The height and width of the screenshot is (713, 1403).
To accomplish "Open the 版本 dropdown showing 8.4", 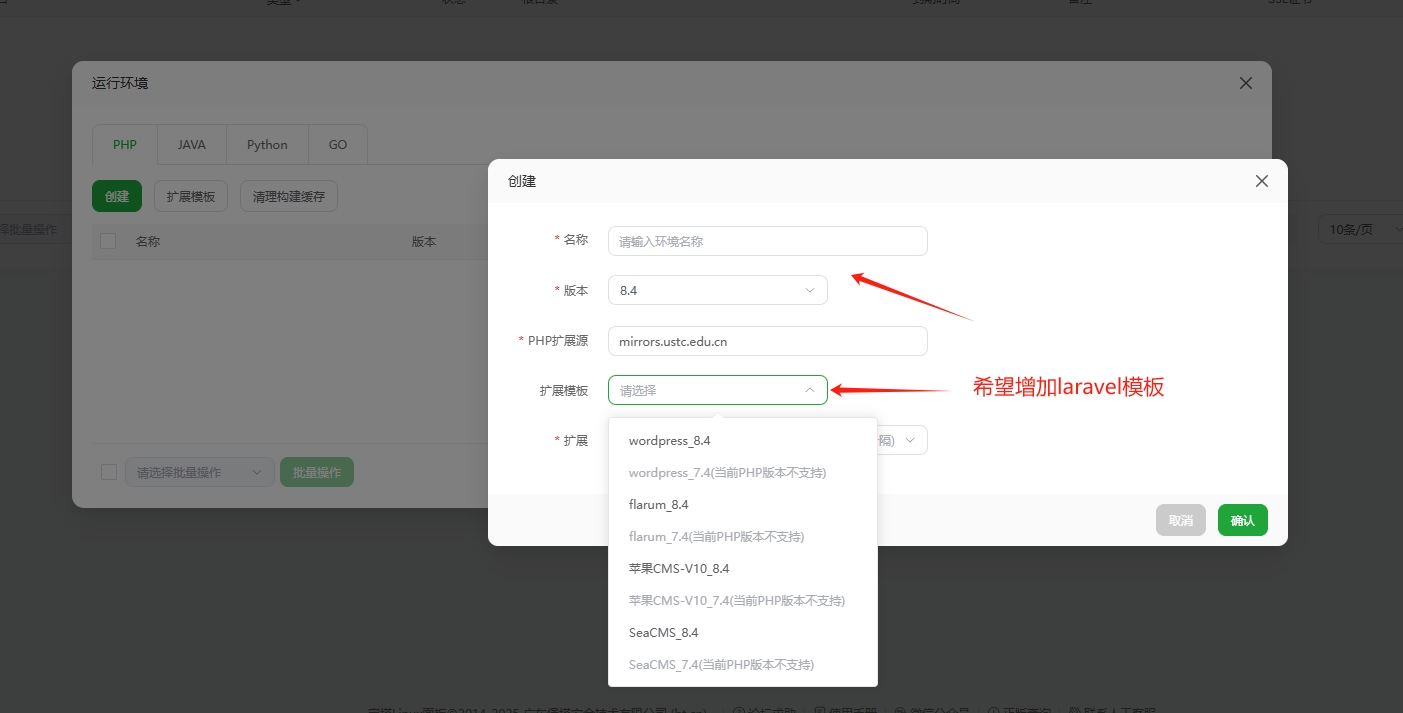I will coord(717,290).
